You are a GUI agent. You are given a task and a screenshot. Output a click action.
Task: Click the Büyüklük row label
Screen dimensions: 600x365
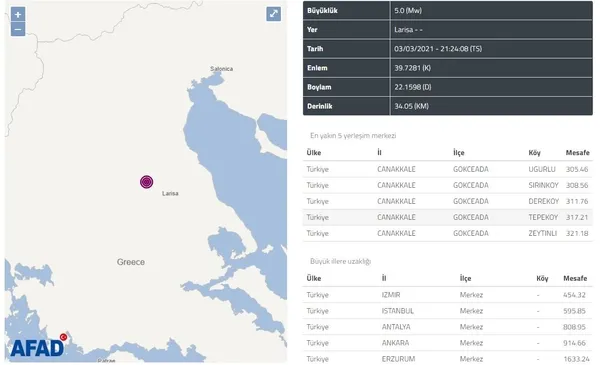pyautogui.click(x=322, y=11)
